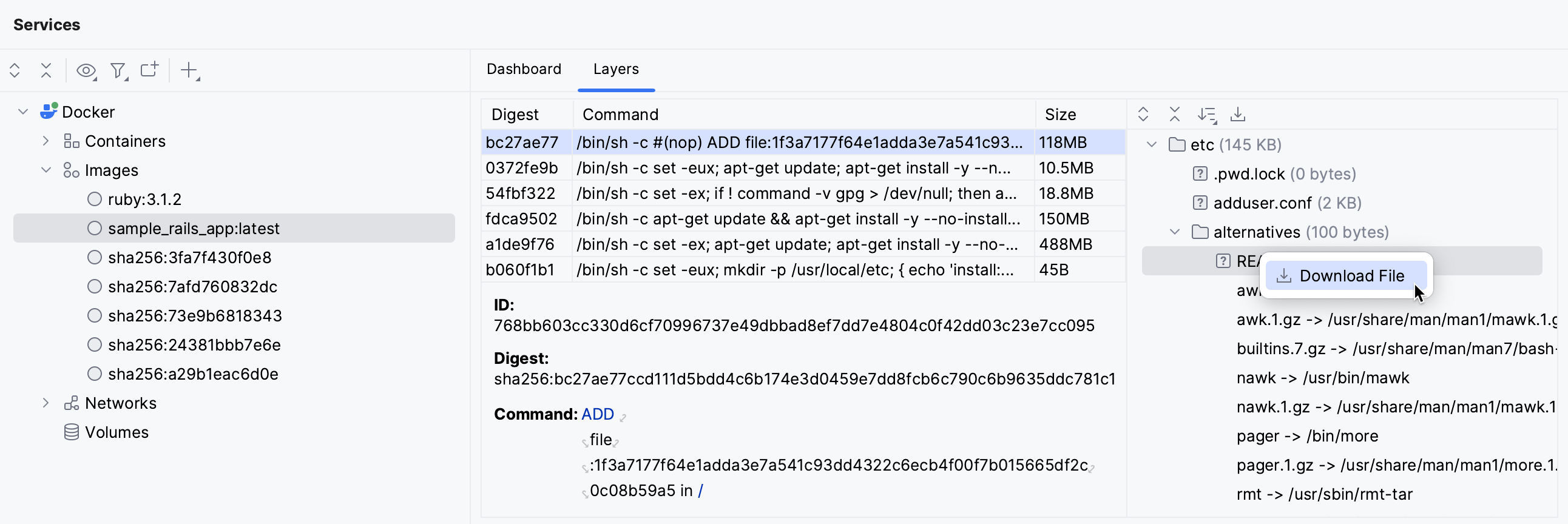The width and height of the screenshot is (1568, 524).
Task: Select the pager.1.gz symlink entry
Action: click(1396, 465)
